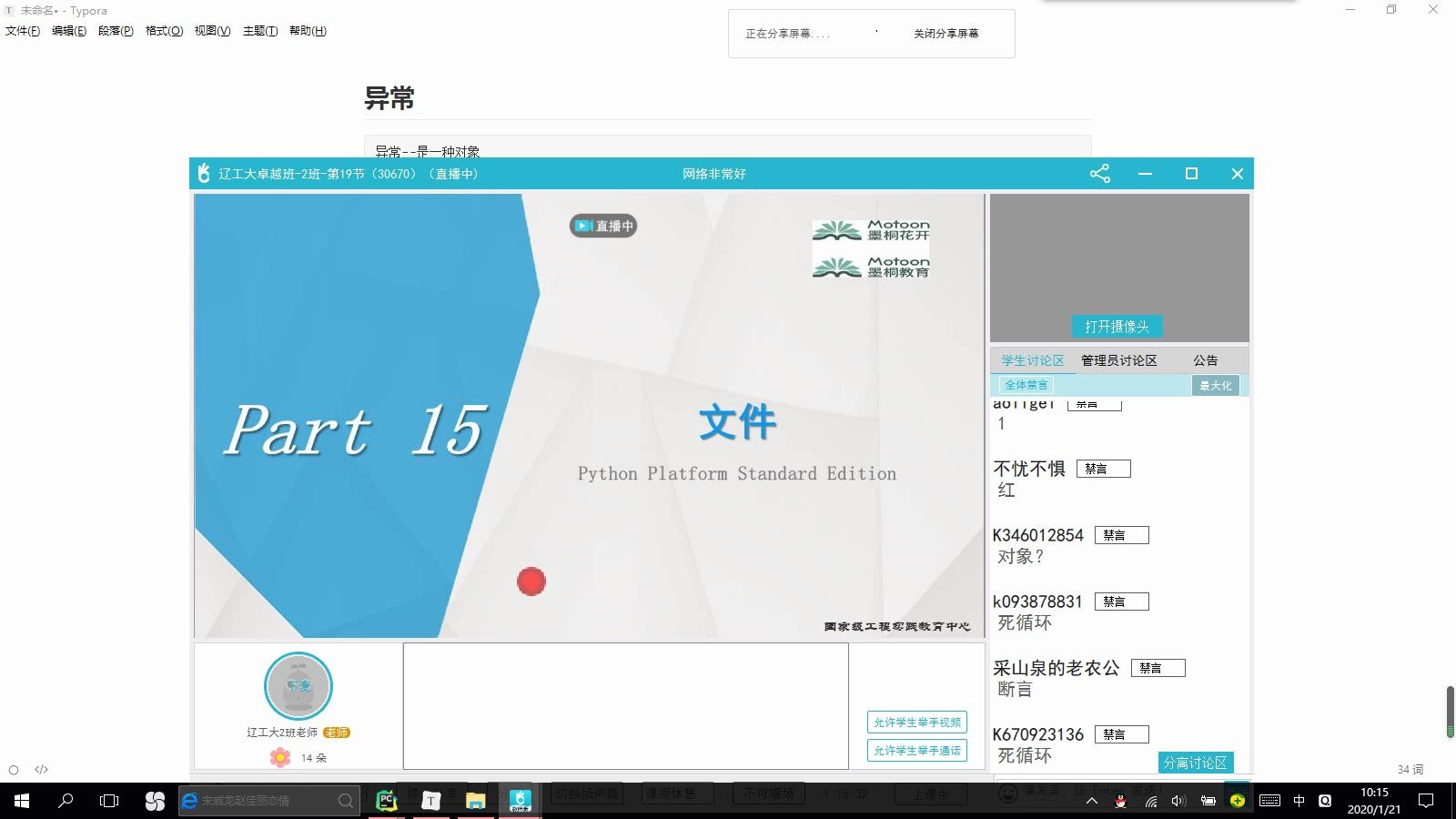1456x819 pixels.
Task: Click the Motoon classroom icon in taskbar
Action: point(519,801)
